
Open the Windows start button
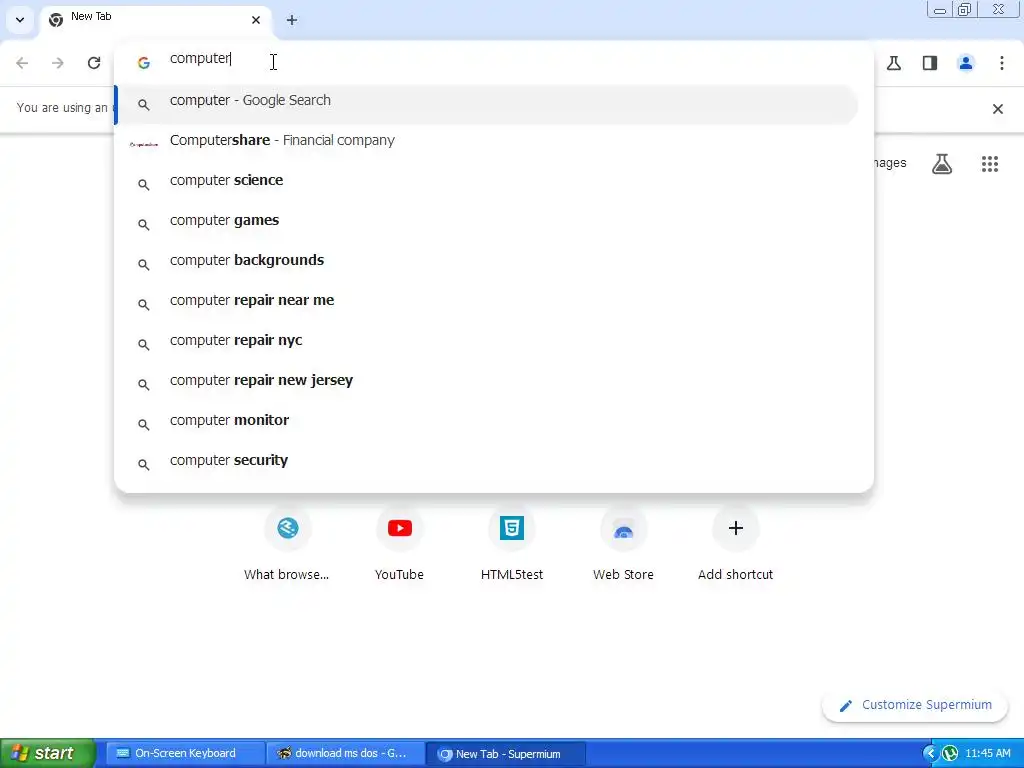click(47, 754)
